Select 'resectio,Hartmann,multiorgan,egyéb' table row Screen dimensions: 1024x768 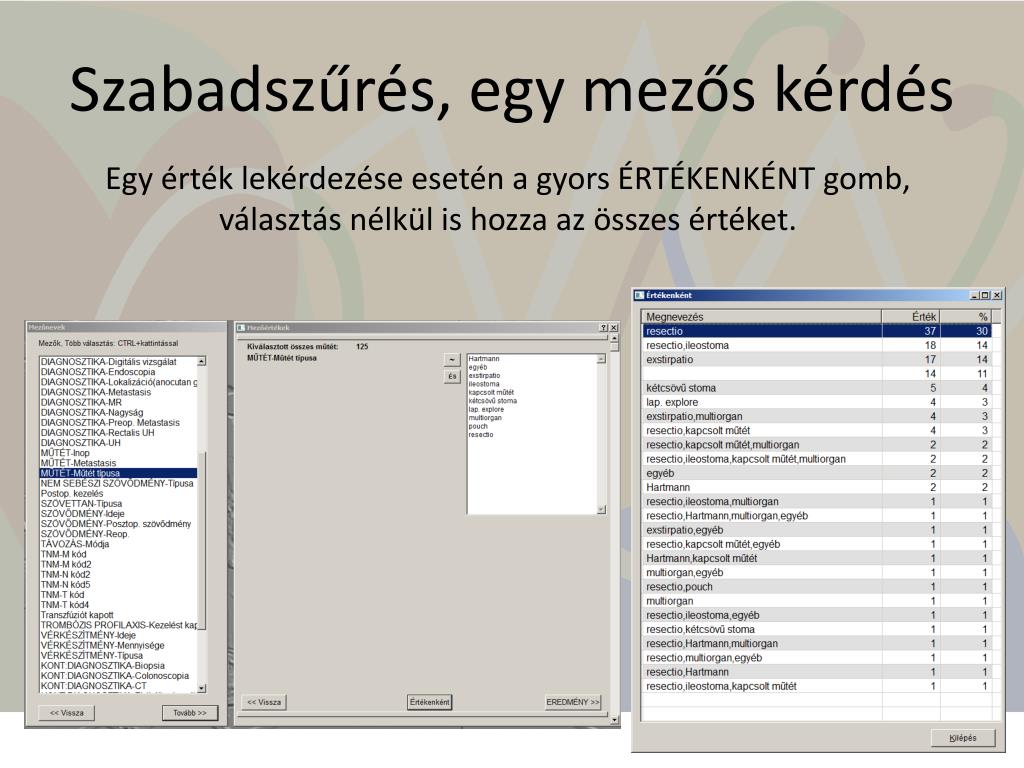coord(817,516)
